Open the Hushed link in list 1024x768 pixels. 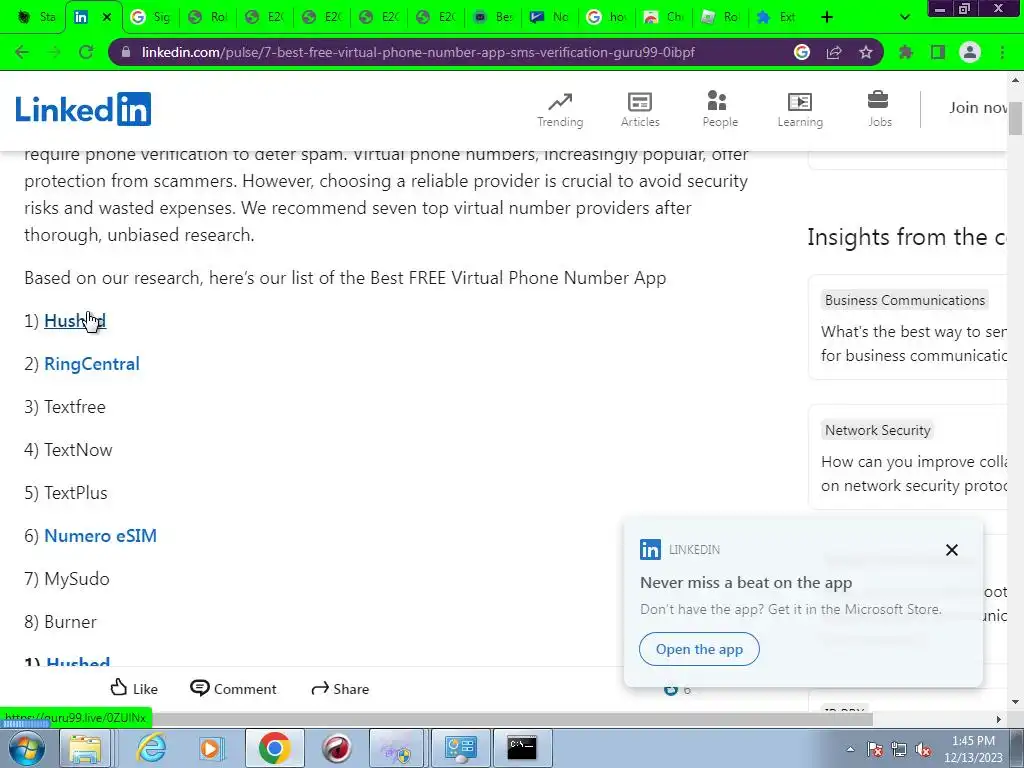(x=74, y=321)
